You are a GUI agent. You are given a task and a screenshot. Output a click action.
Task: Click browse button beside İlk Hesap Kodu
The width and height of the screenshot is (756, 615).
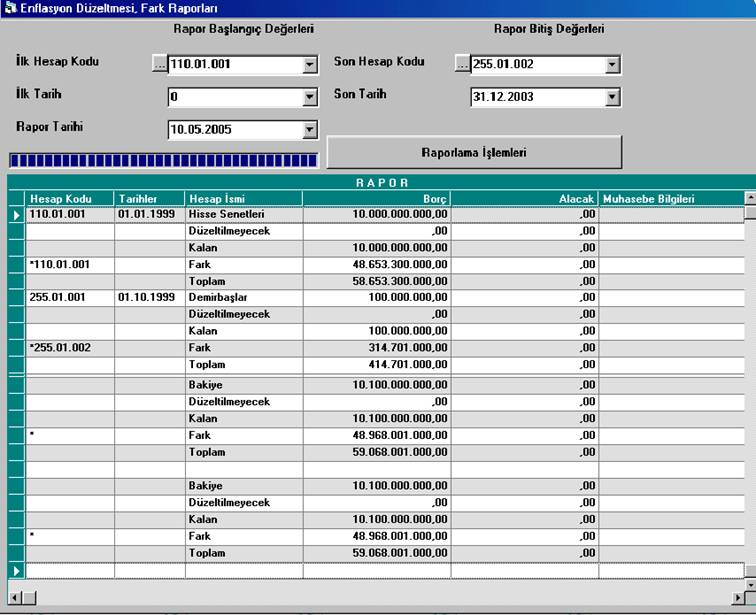click(159, 65)
